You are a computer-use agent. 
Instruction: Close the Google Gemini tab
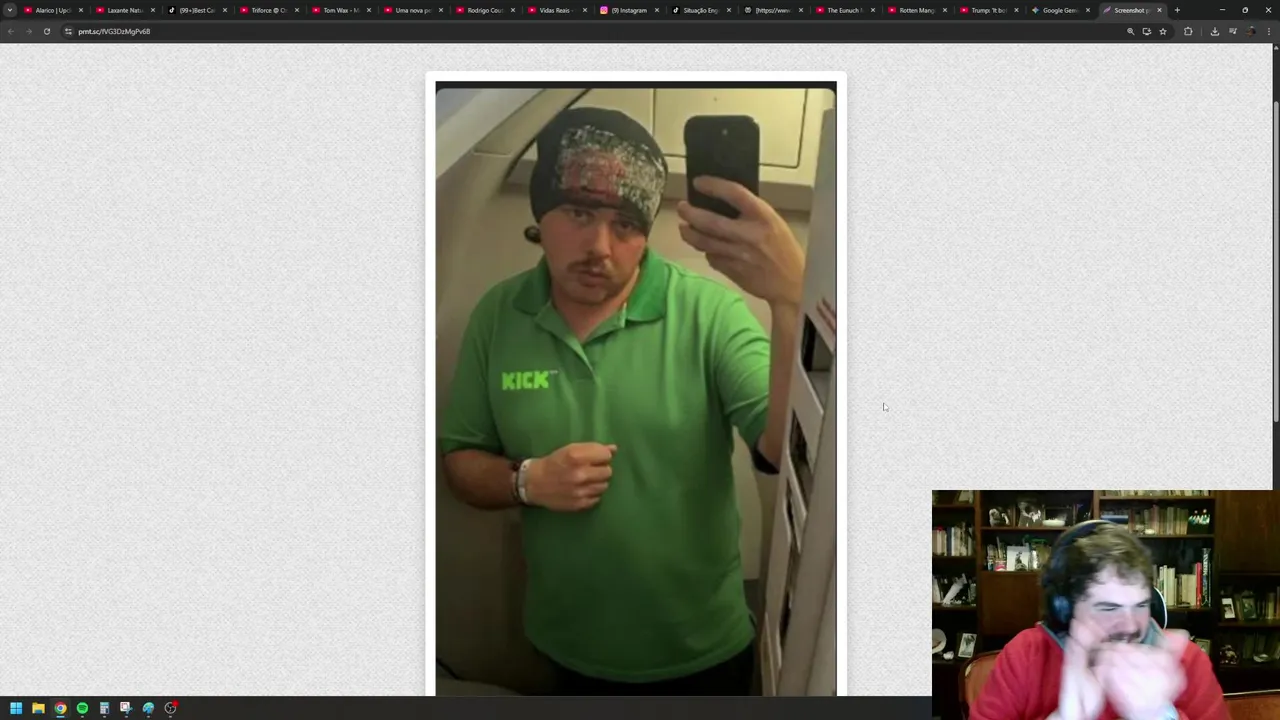tap(1088, 10)
